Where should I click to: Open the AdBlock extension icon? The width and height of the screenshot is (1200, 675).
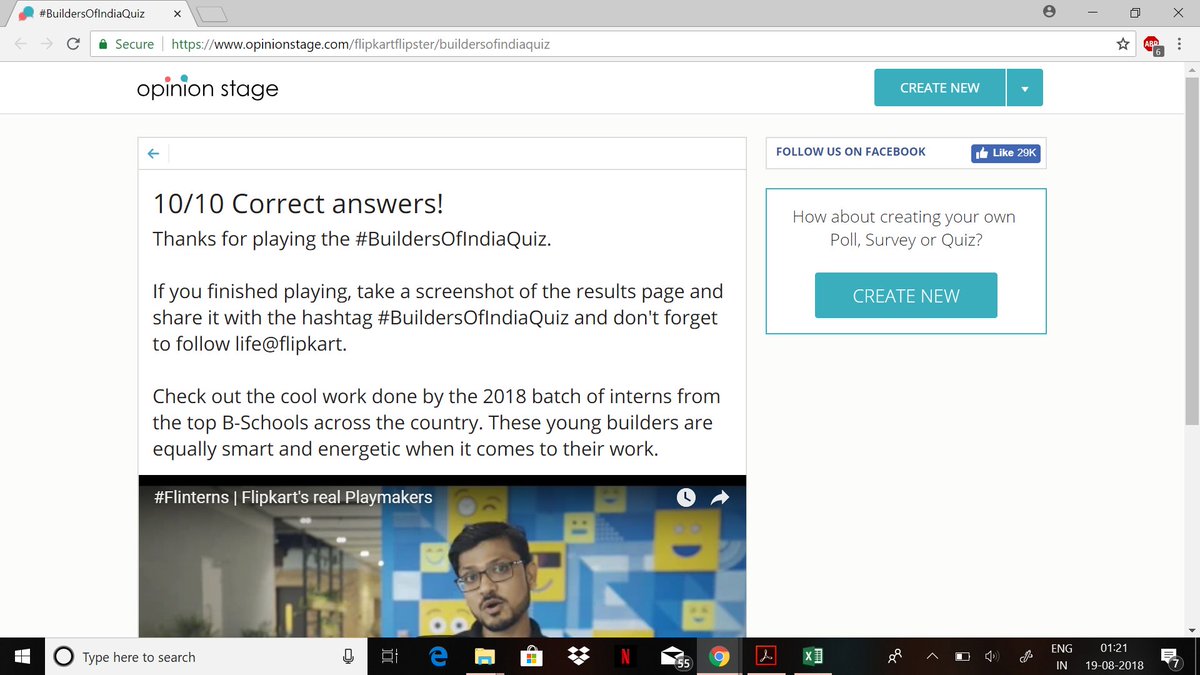click(1153, 45)
